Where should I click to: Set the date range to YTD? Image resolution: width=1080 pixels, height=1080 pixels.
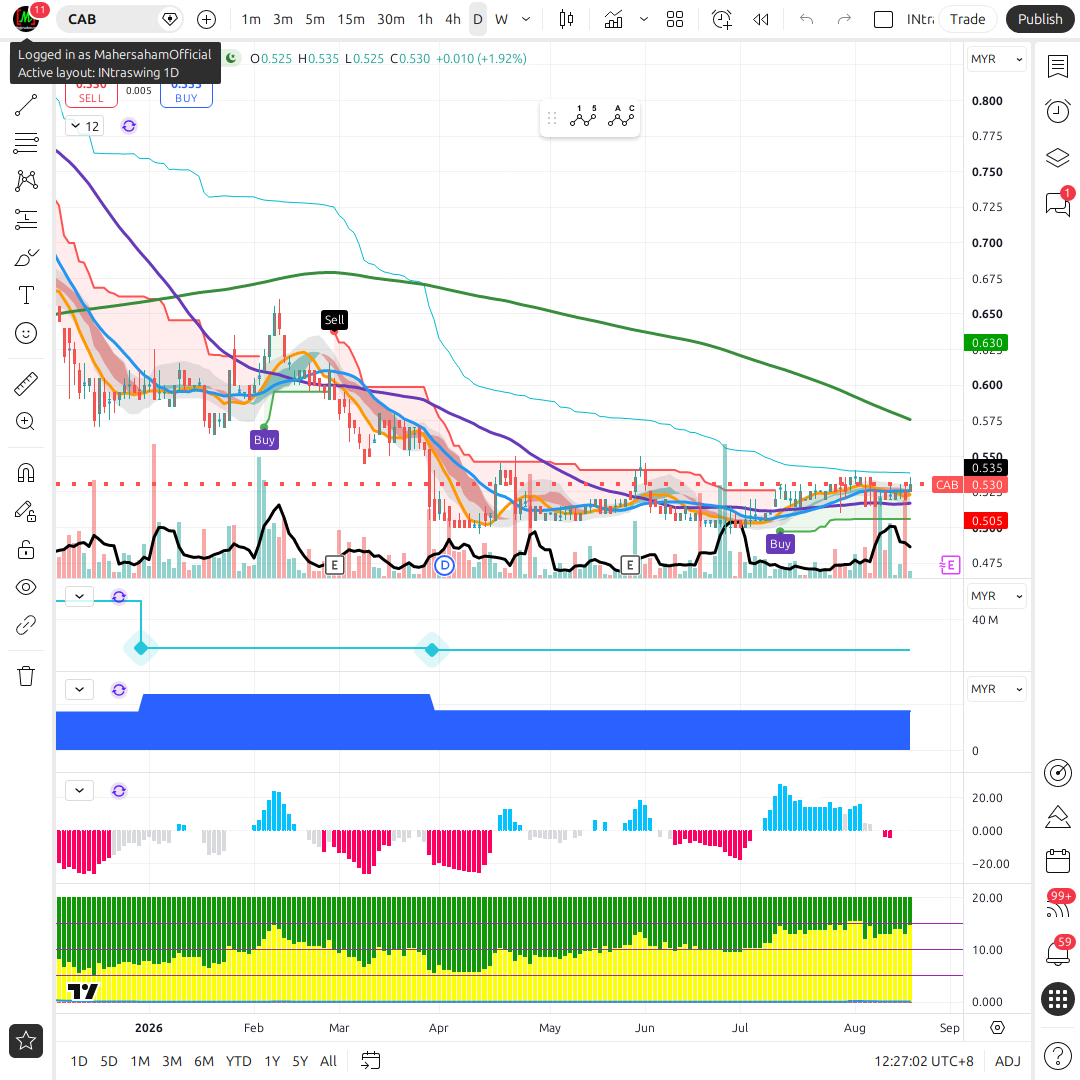coord(238,1061)
